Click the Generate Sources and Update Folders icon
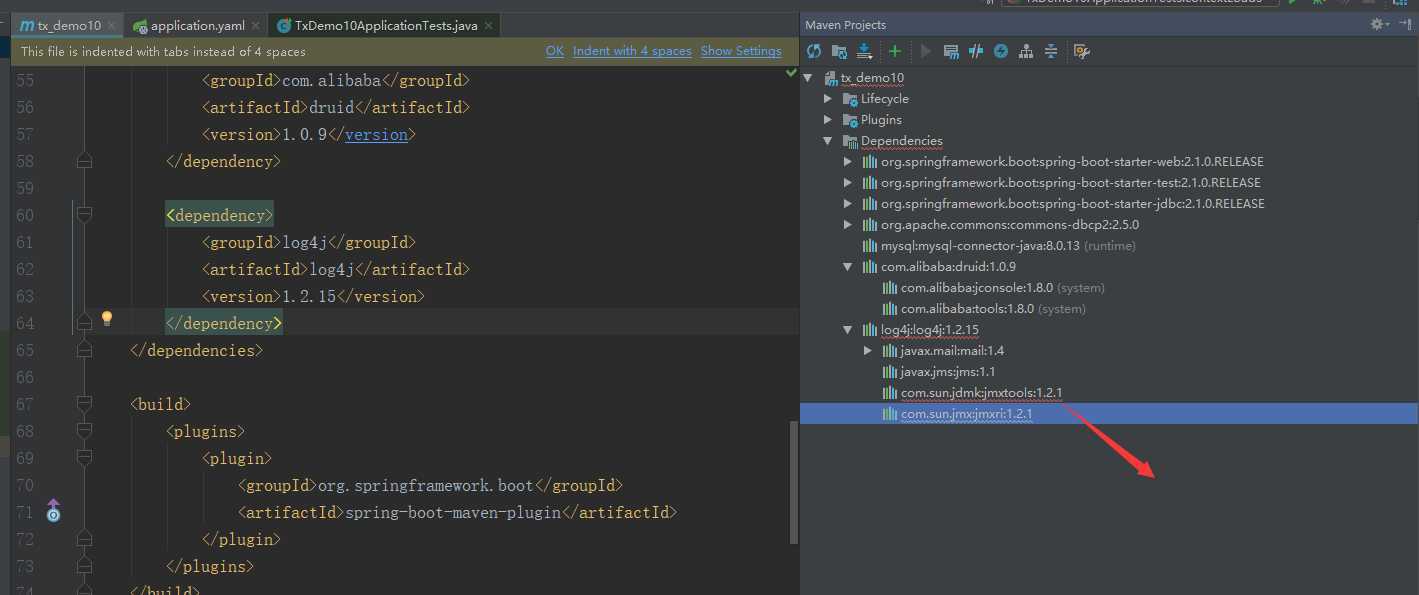The image size is (1419, 595). click(x=840, y=51)
